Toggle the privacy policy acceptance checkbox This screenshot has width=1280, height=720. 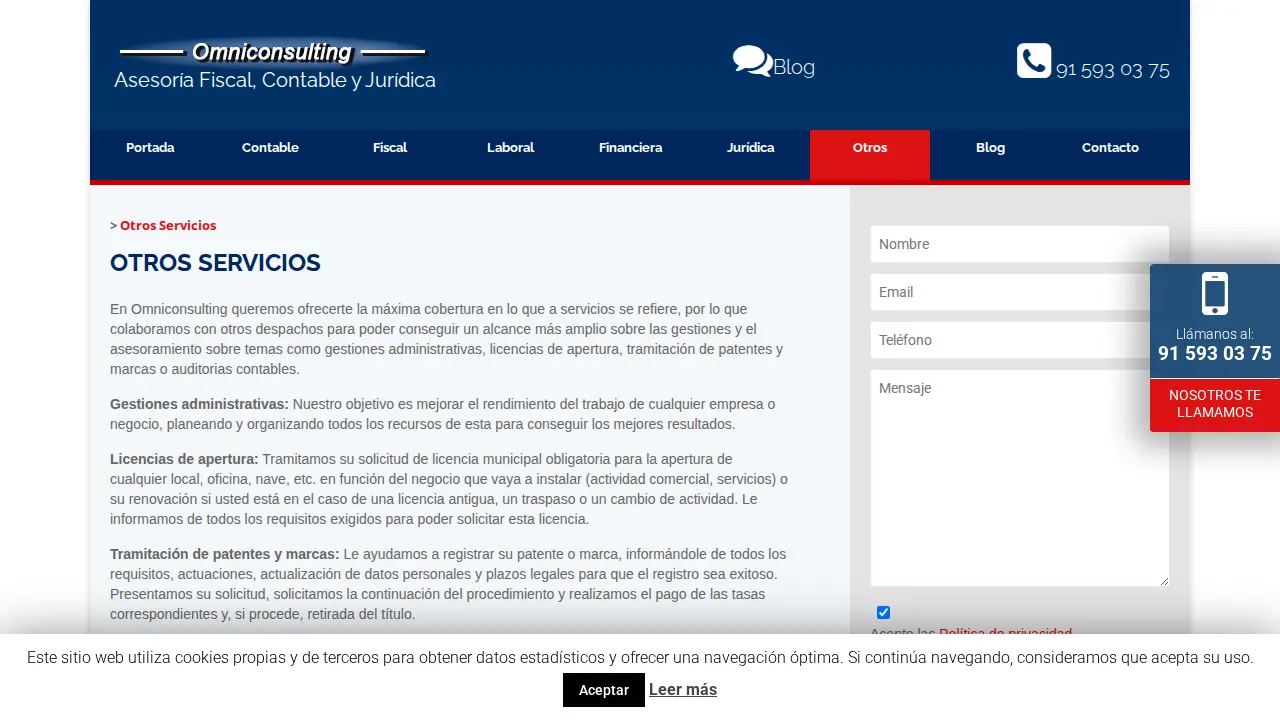click(x=883, y=612)
